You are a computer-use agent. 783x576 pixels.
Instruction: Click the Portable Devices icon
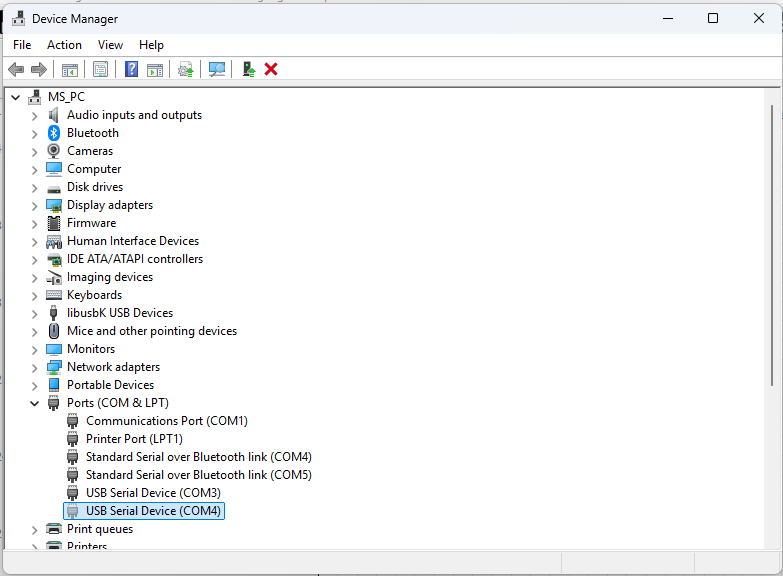(x=54, y=385)
